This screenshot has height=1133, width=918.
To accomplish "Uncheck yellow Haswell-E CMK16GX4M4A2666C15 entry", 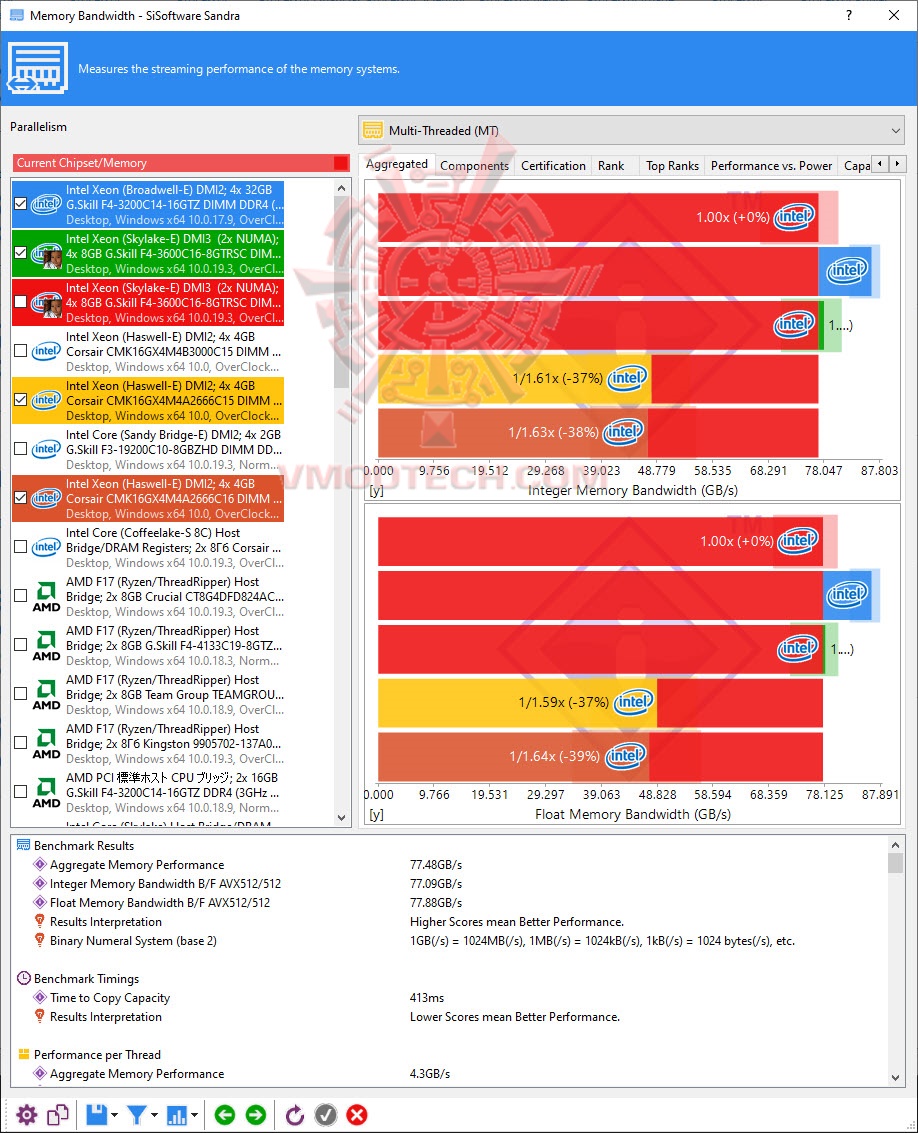I will pyautogui.click(x=20, y=400).
